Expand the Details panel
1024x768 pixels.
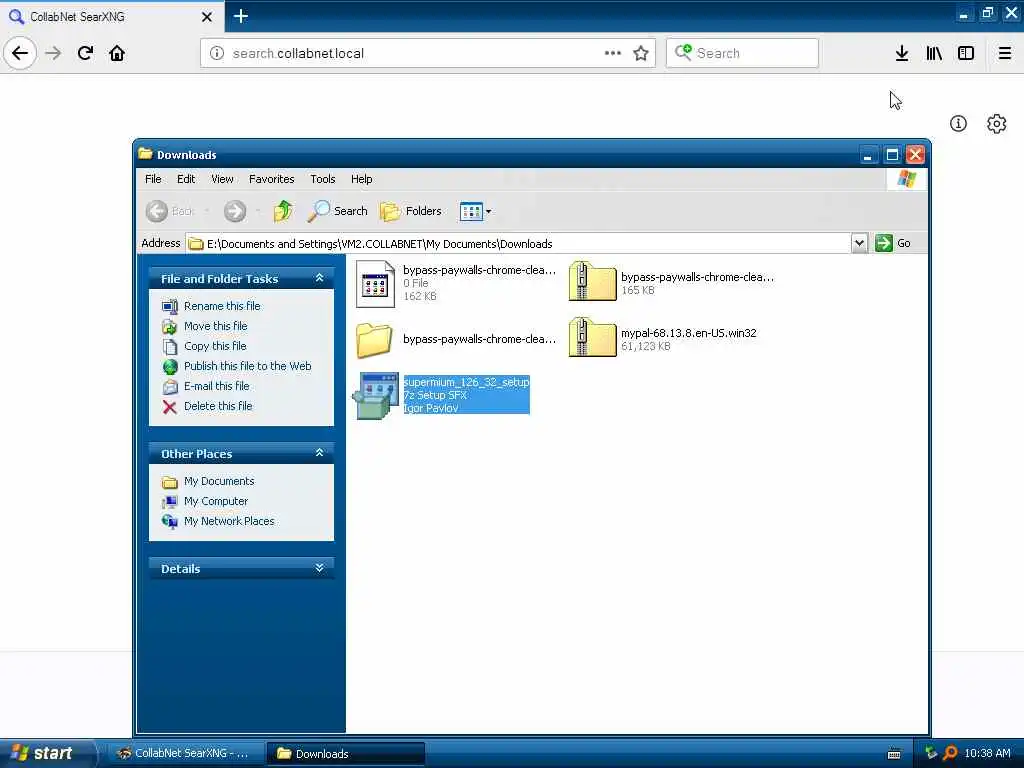point(319,568)
